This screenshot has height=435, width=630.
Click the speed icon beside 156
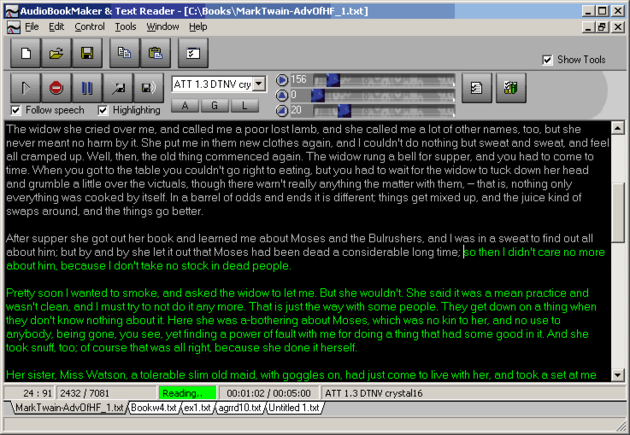[282, 80]
